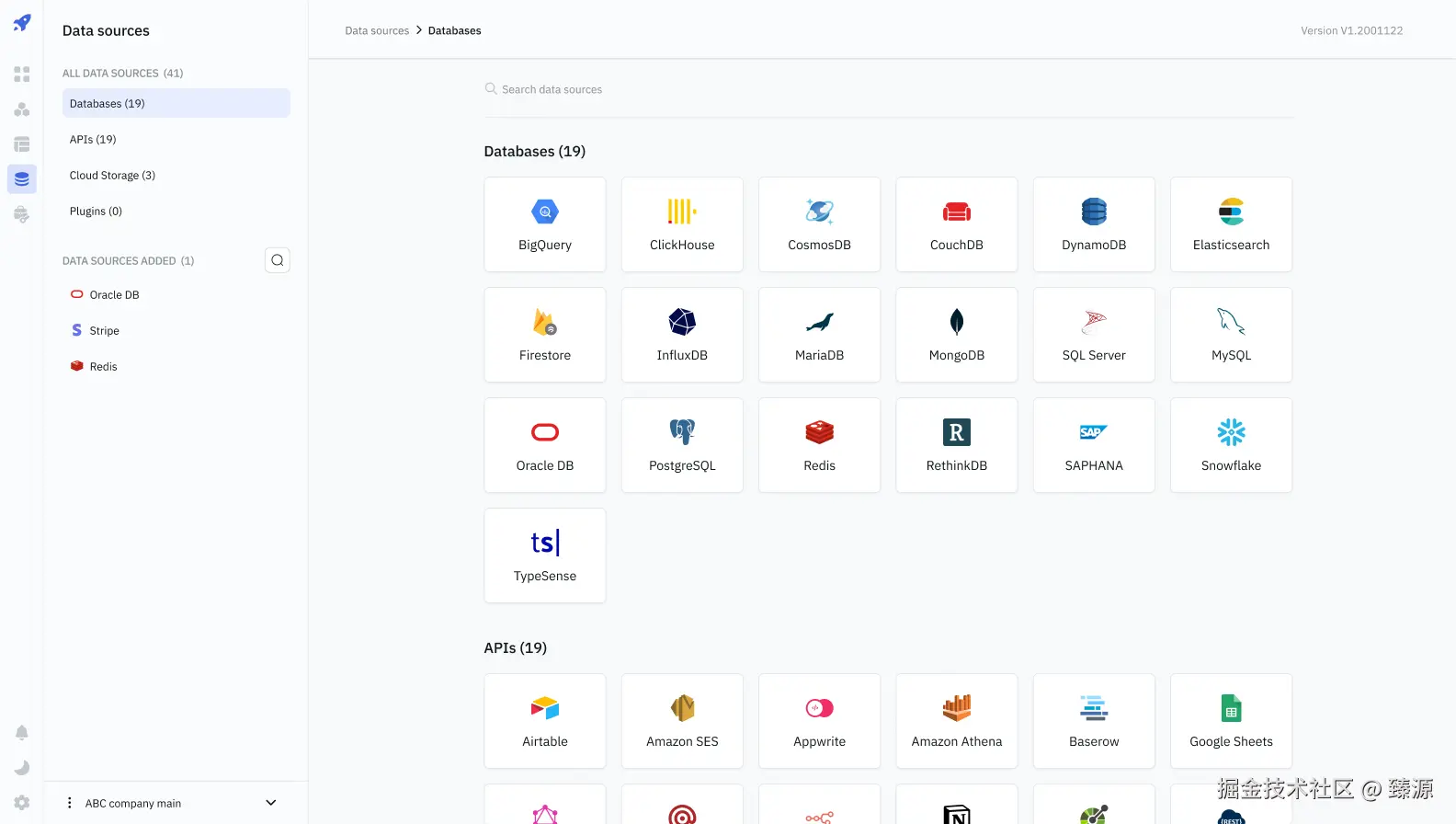Viewport: 1456px width, 824px height.
Task: Open the workflows icon in left rail
Action: click(22, 109)
